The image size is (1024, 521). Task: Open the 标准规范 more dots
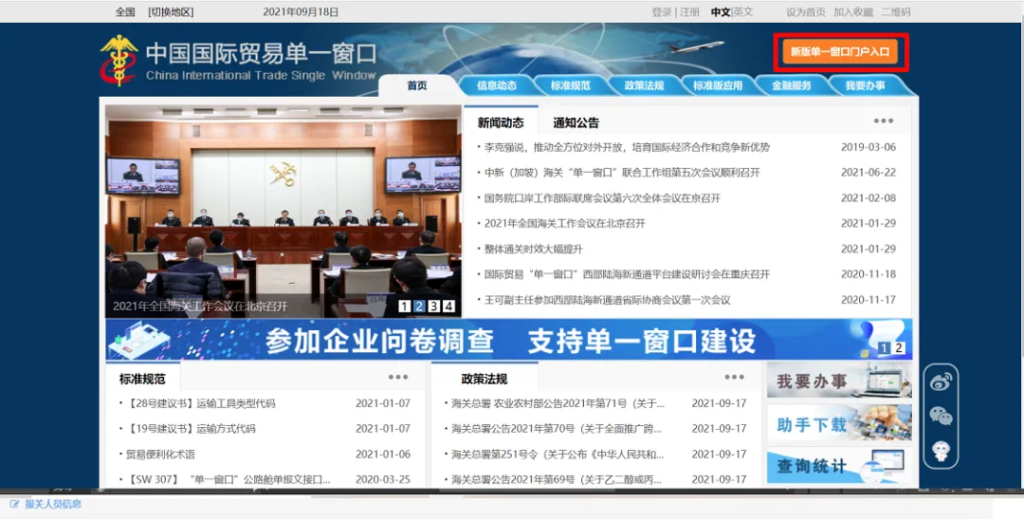point(398,377)
